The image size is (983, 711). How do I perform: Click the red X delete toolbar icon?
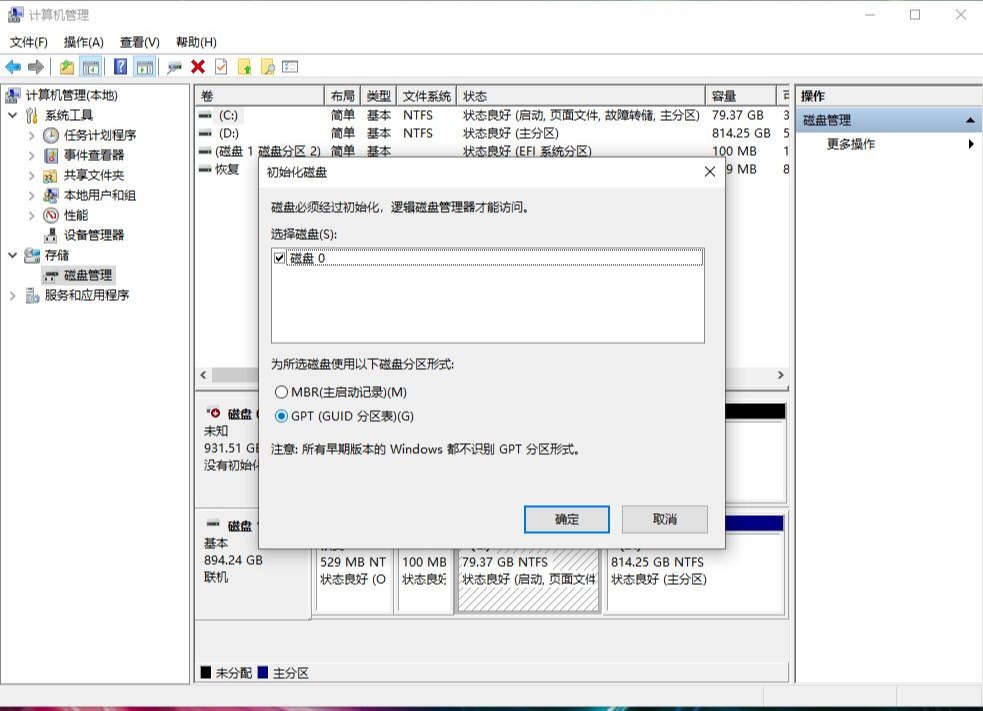coord(197,66)
